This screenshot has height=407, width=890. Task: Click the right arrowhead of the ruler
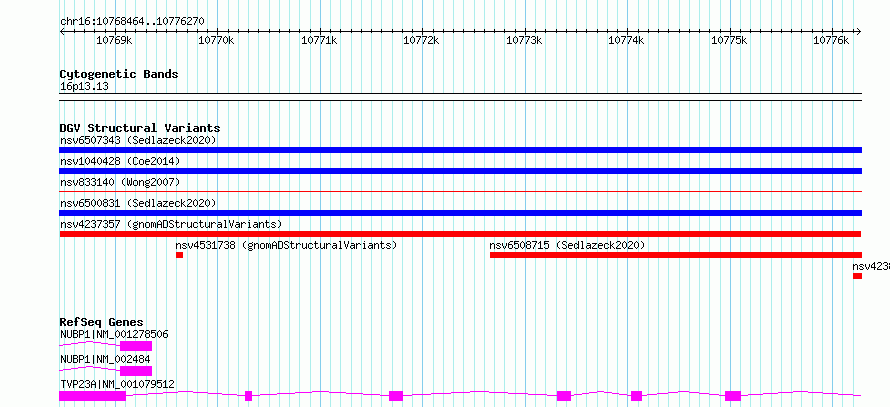(x=858, y=32)
